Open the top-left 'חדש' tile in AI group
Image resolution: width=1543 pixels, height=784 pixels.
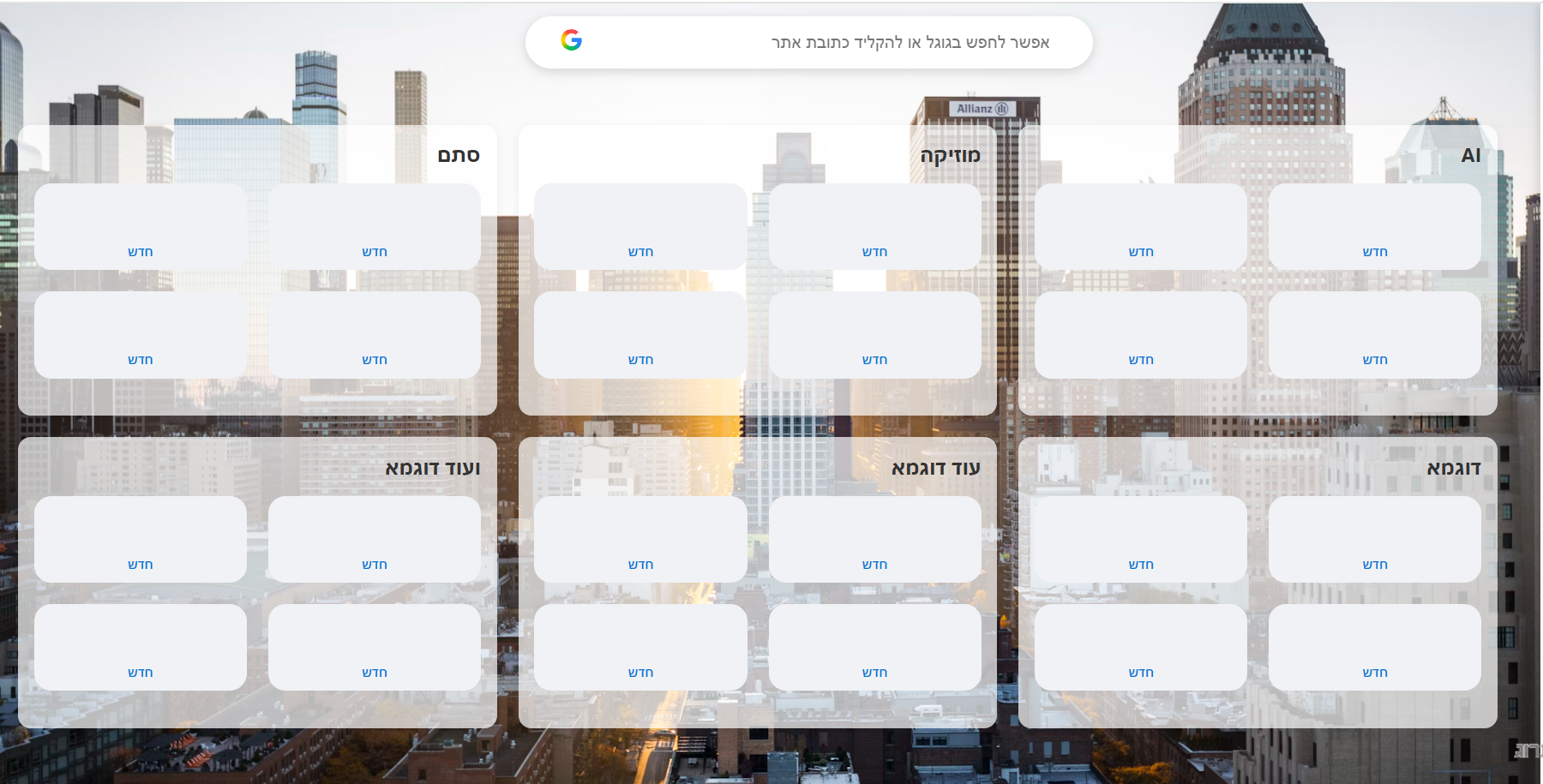tap(1140, 227)
